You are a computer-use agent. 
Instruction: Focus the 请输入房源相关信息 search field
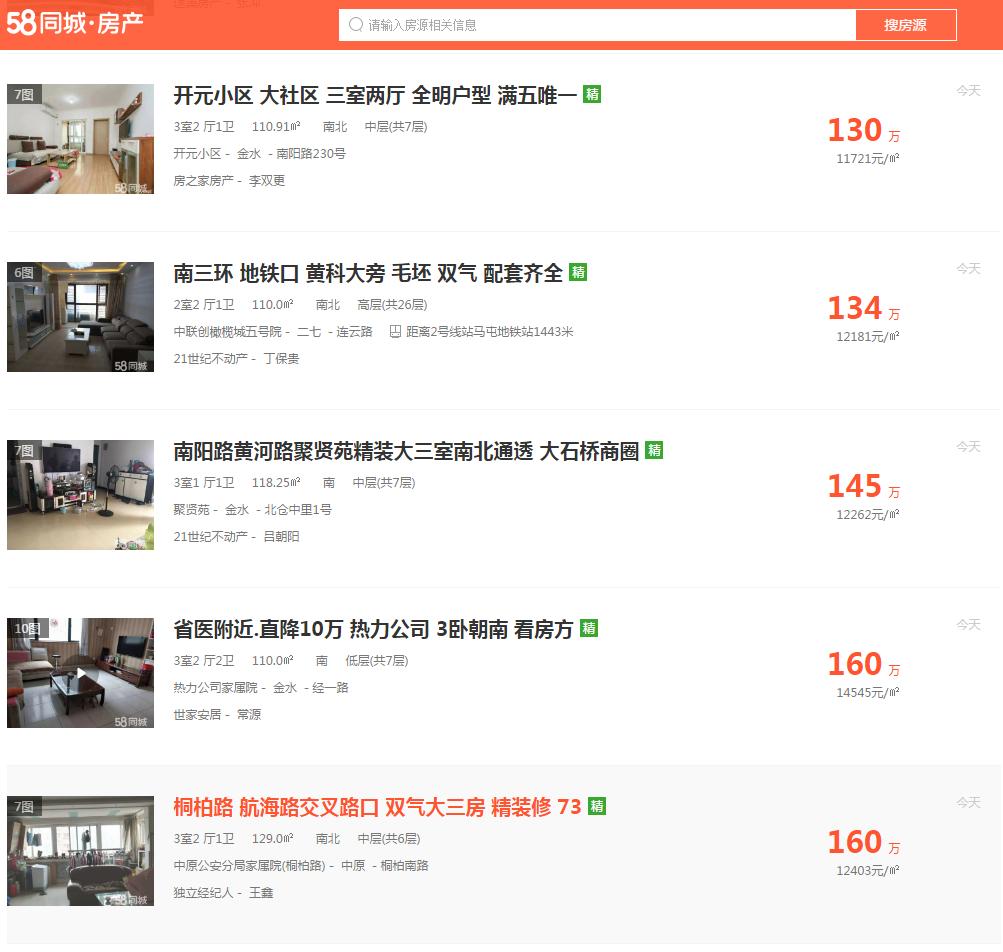point(597,25)
